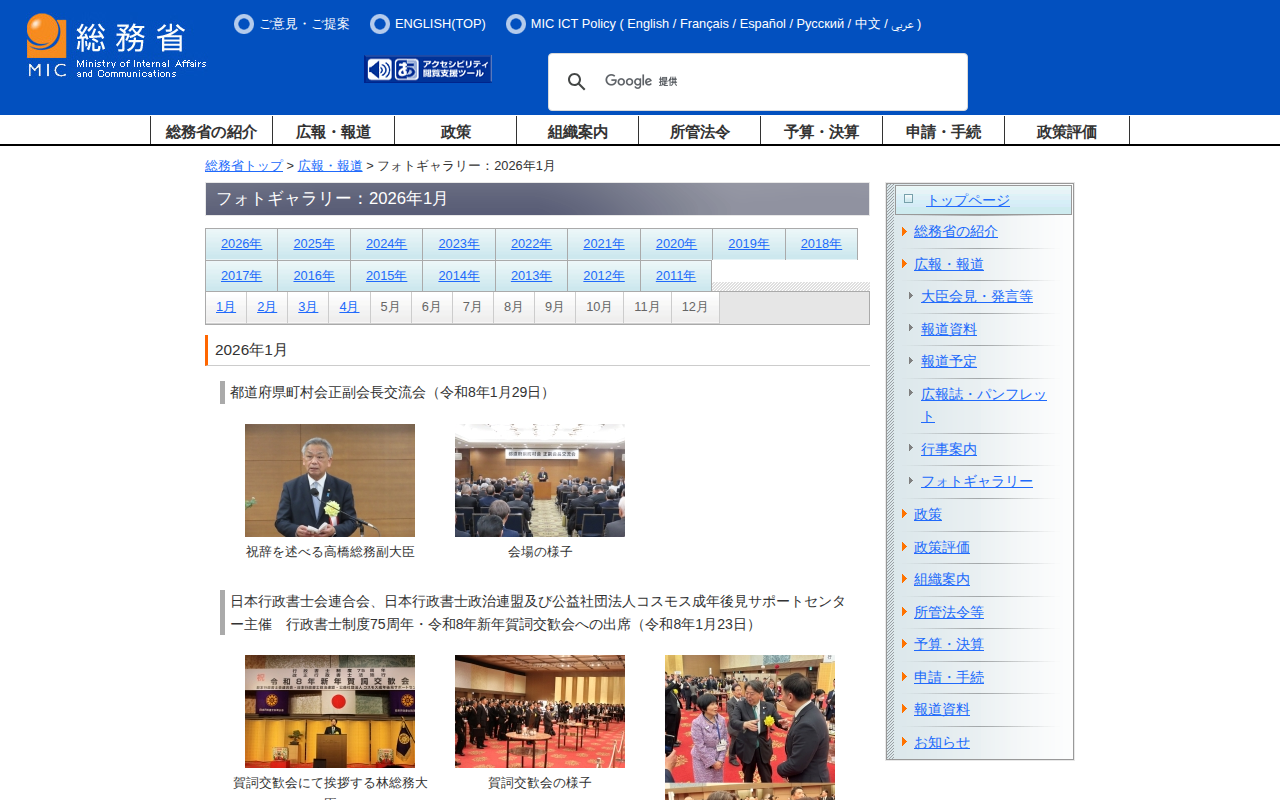The height and width of the screenshot is (800, 1280).
Task: Expand the 政策 sidebar section arrow
Action: tap(904, 514)
